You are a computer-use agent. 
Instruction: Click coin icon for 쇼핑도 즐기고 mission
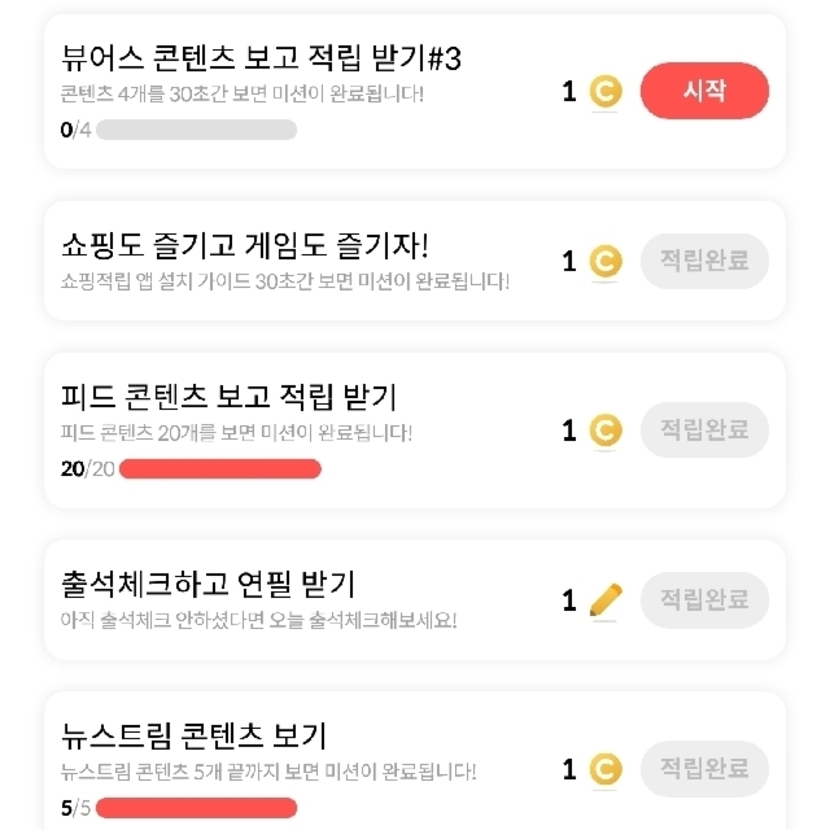(604, 262)
